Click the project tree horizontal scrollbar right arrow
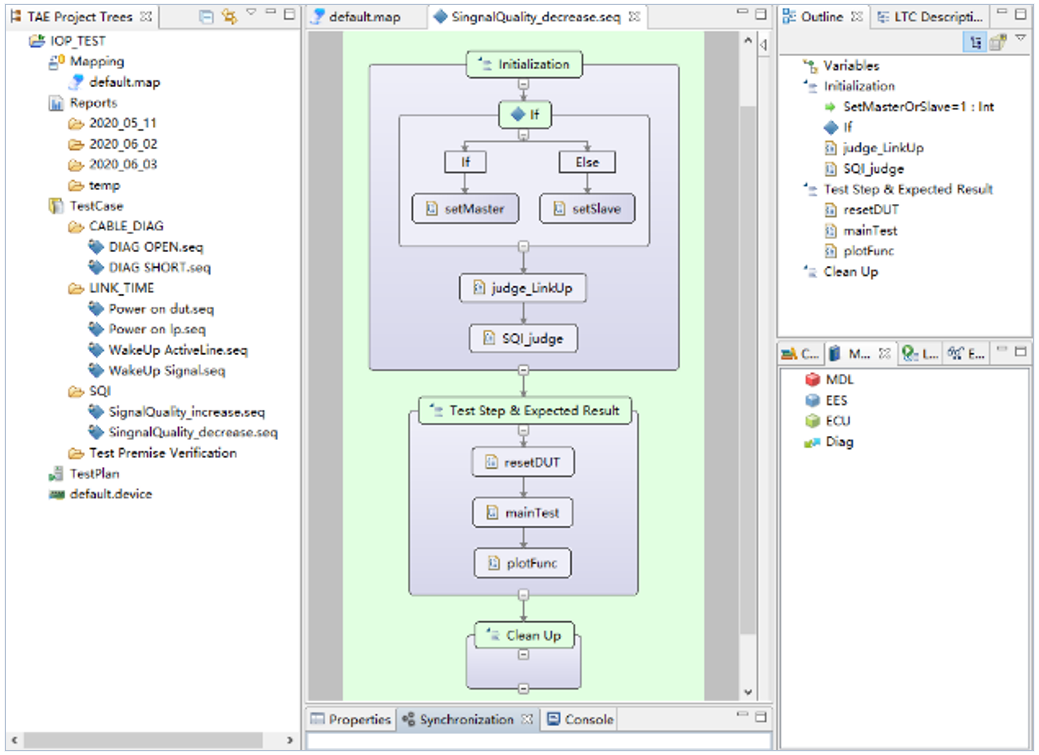 coord(290,740)
